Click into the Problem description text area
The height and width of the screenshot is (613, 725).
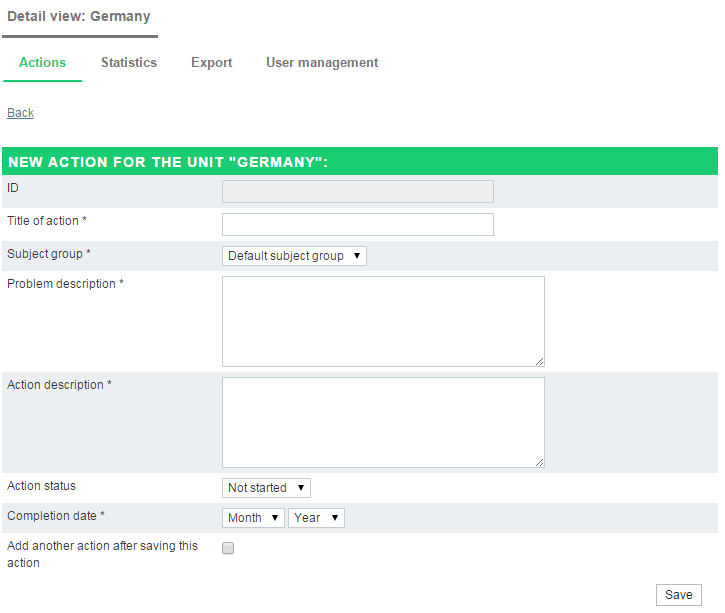coord(383,321)
